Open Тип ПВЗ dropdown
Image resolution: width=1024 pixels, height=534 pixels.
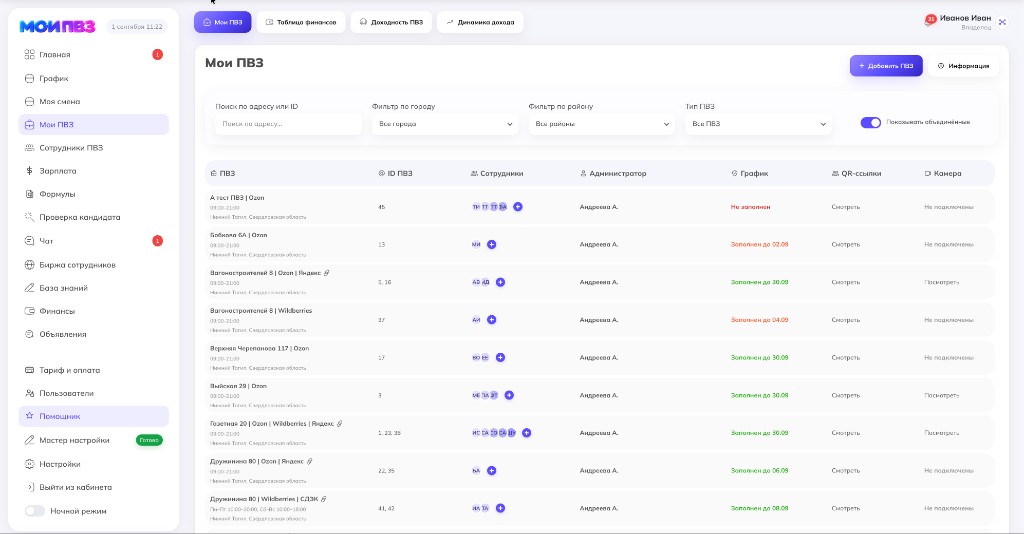758,124
